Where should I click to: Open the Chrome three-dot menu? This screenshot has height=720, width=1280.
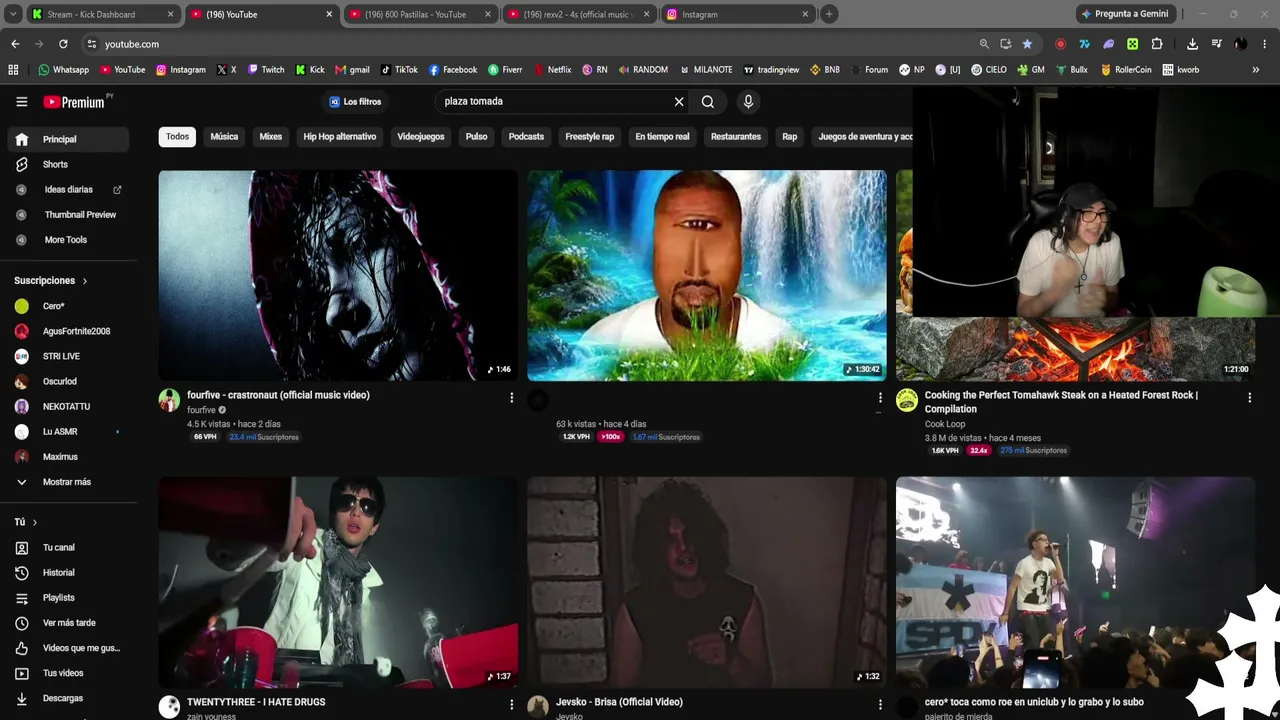[x=1265, y=44]
